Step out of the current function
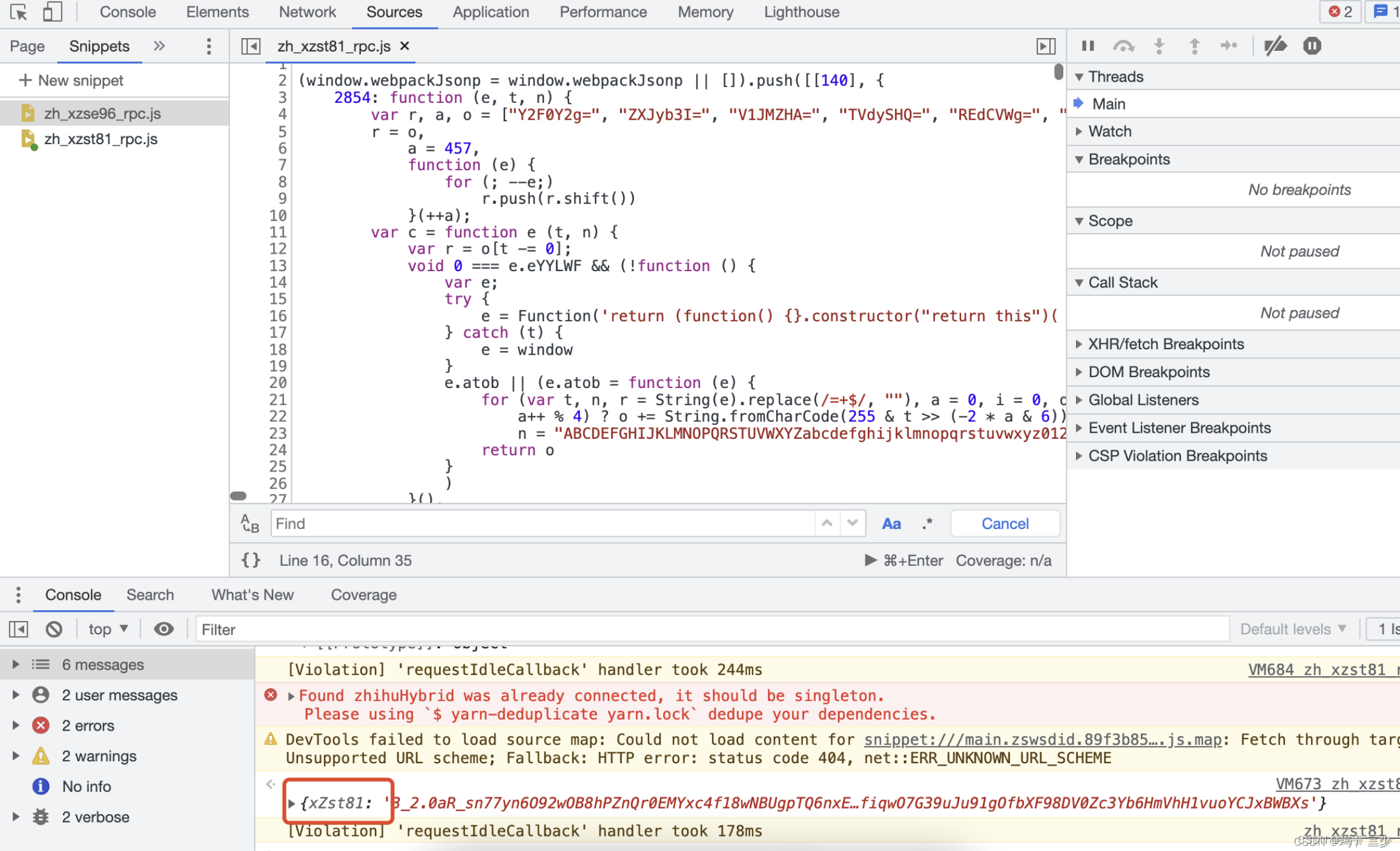The image size is (1400, 851). click(1194, 45)
